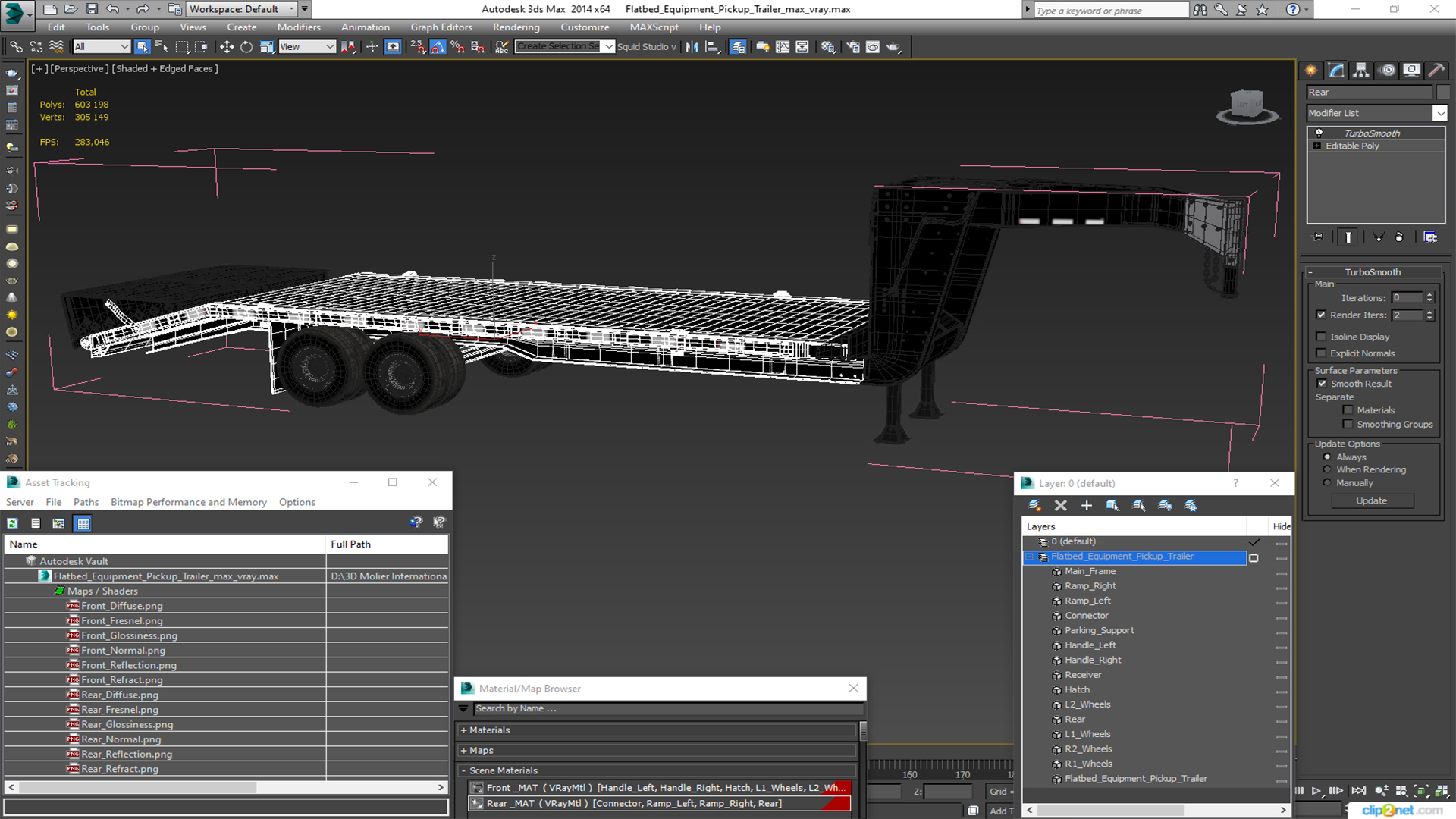The height and width of the screenshot is (819, 1456).
Task: Click the Layer window horizontal scrollbar
Action: (1156, 811)
